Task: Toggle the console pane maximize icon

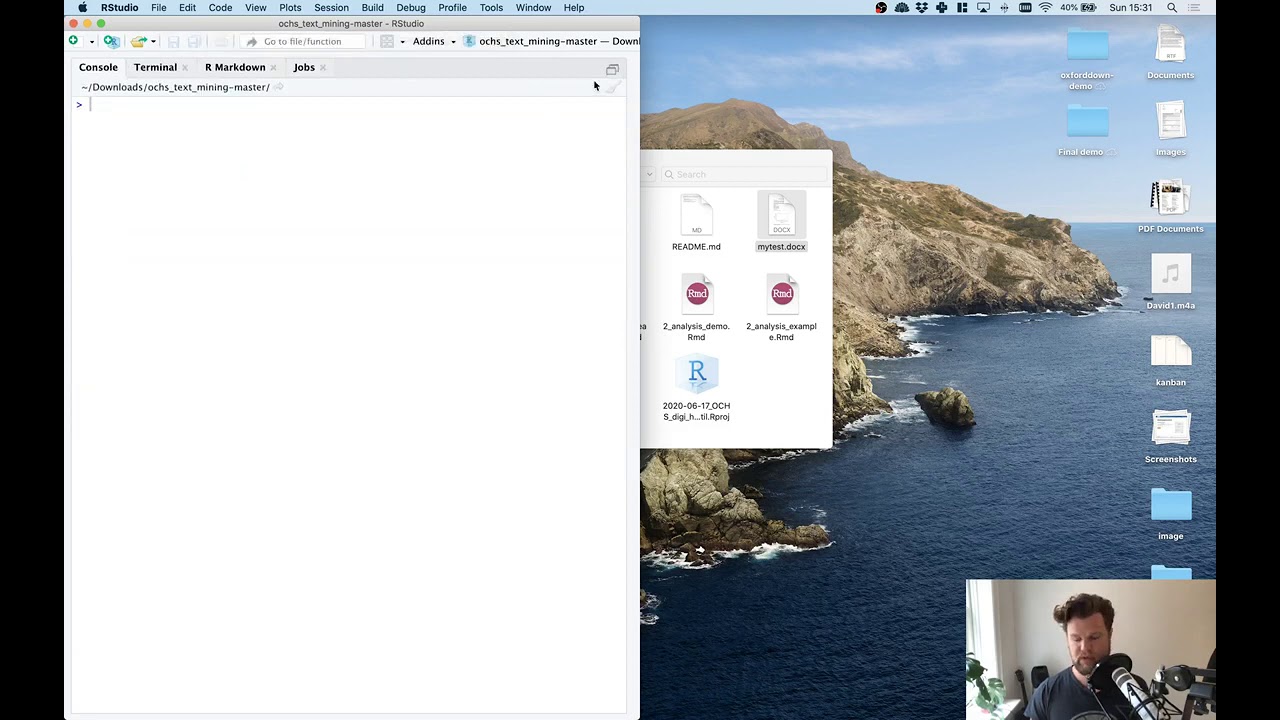Action: point(612,69)
